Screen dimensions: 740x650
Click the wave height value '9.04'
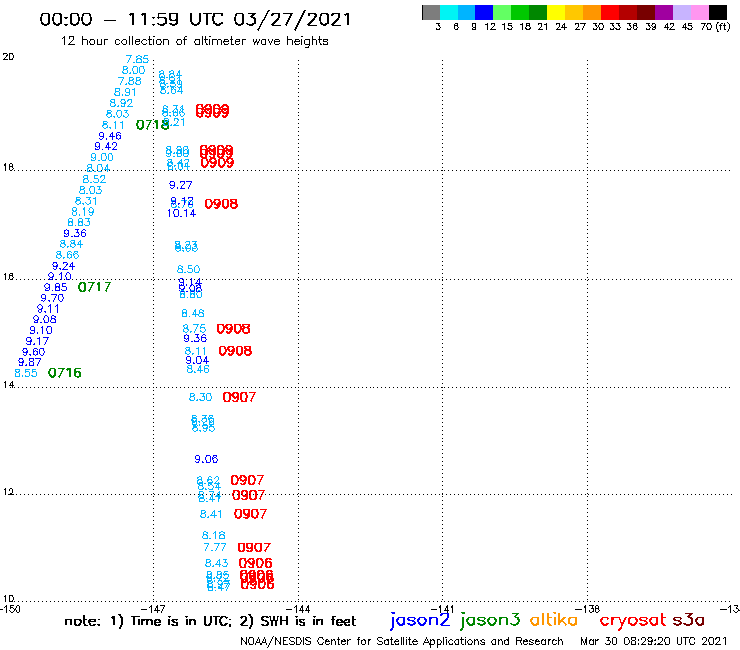197,360
